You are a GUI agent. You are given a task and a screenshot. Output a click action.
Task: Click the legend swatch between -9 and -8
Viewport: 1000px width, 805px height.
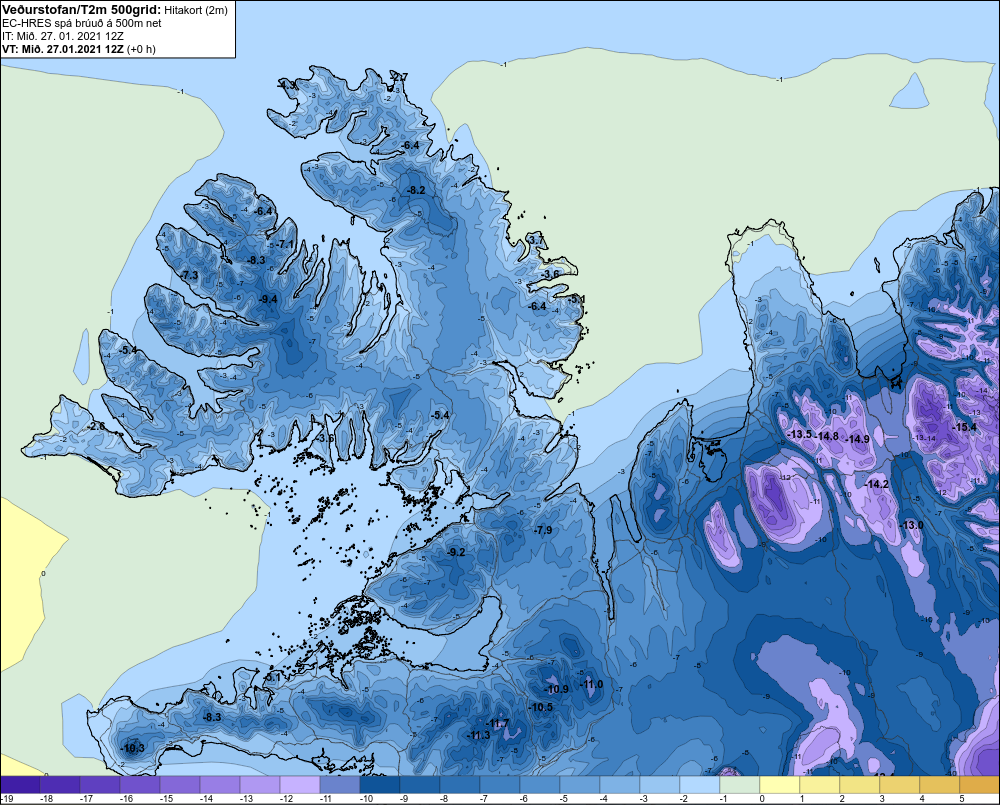(420, 785)
